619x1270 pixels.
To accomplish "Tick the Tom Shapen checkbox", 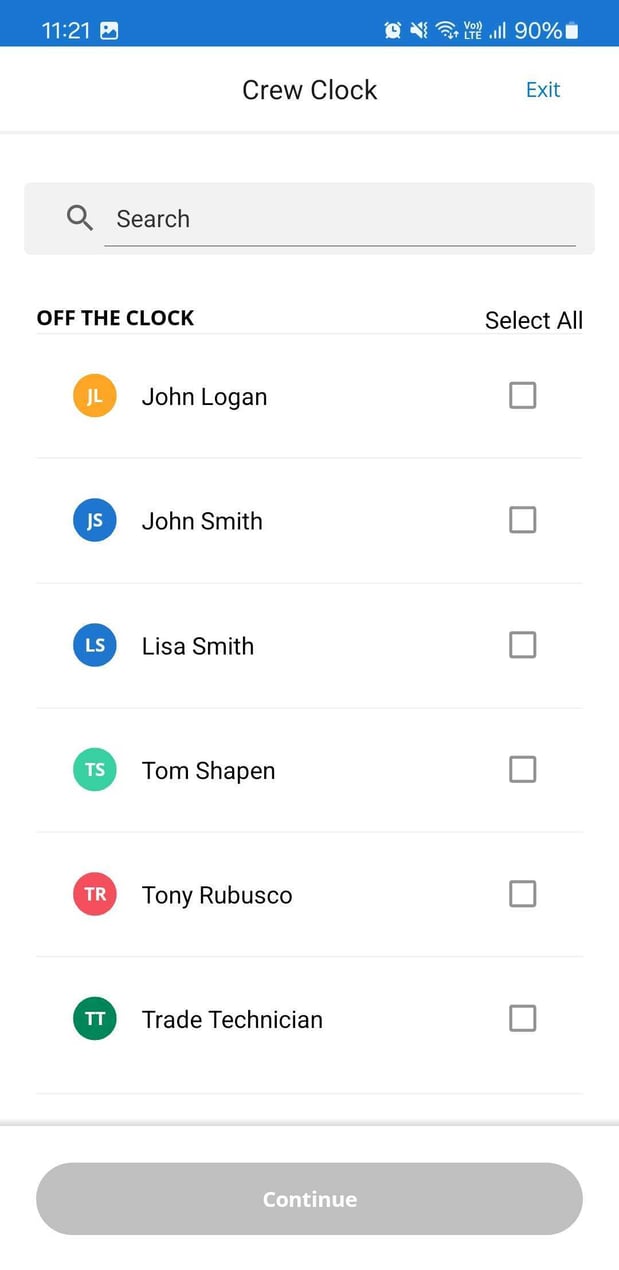I will point(522,769).
